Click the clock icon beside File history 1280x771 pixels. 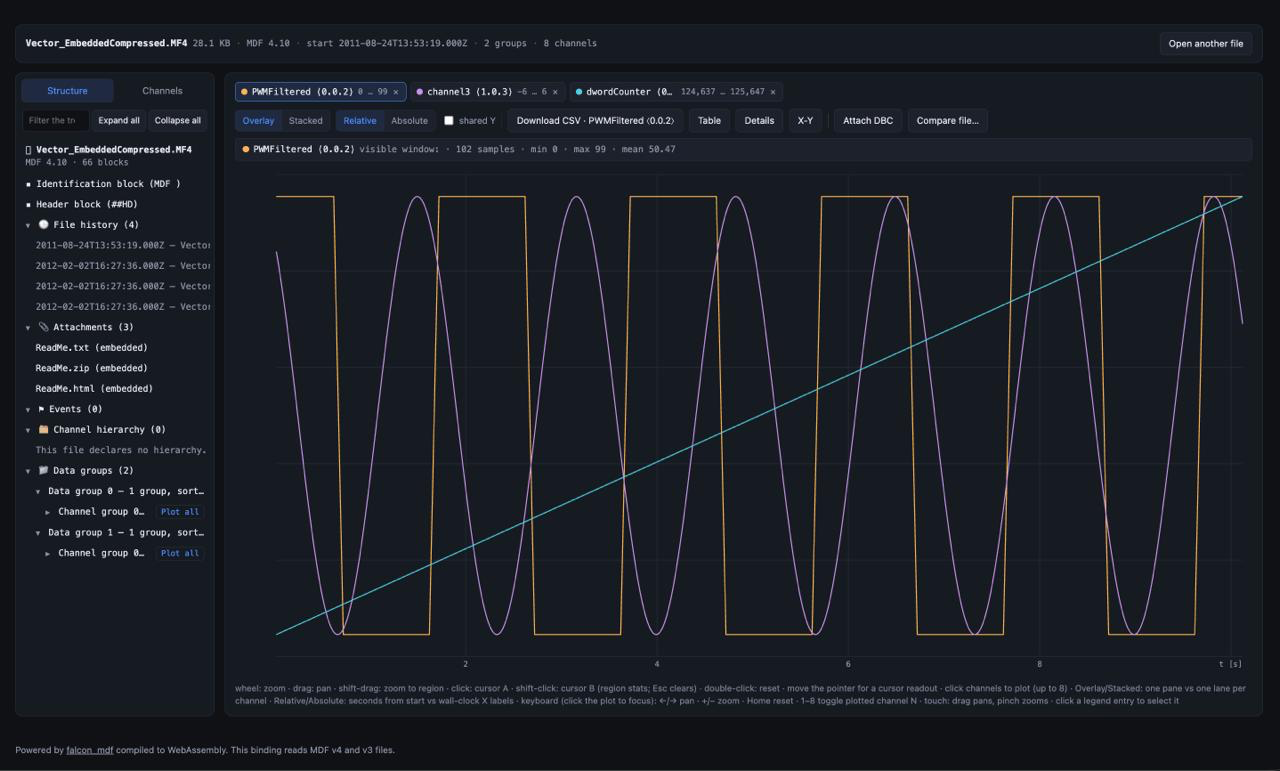[x=43, y=225]
